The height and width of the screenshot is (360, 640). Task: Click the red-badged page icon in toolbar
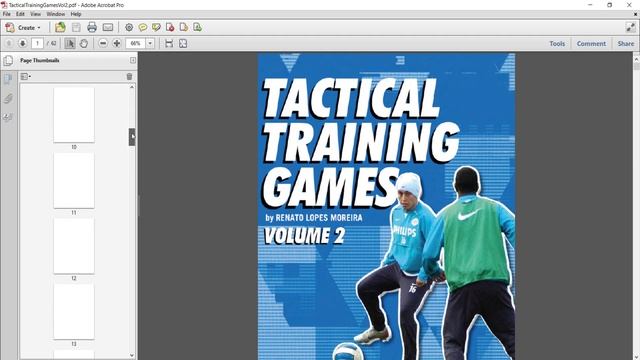[170, 27]
